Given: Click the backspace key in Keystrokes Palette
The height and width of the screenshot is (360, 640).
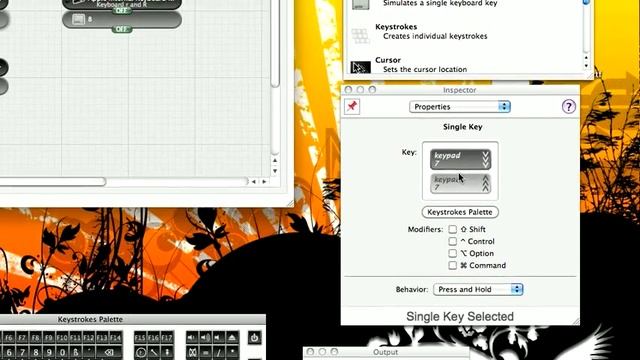Looking at the screenshot, I should click(109, 352).
